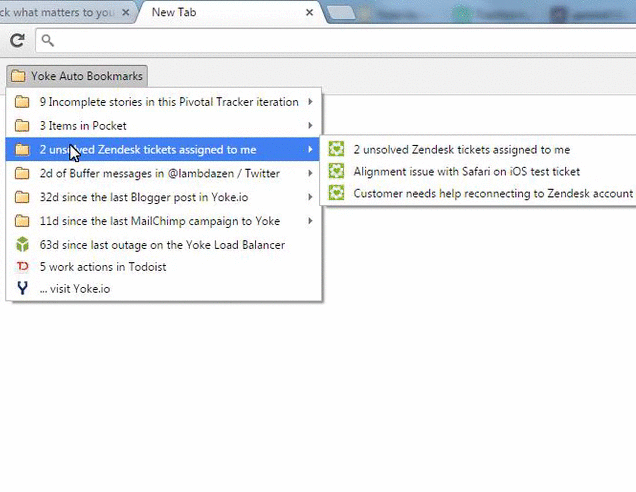Close the New Tab tab
The image size is (636, 492).
pyautogui.click(x=309, y=13)
